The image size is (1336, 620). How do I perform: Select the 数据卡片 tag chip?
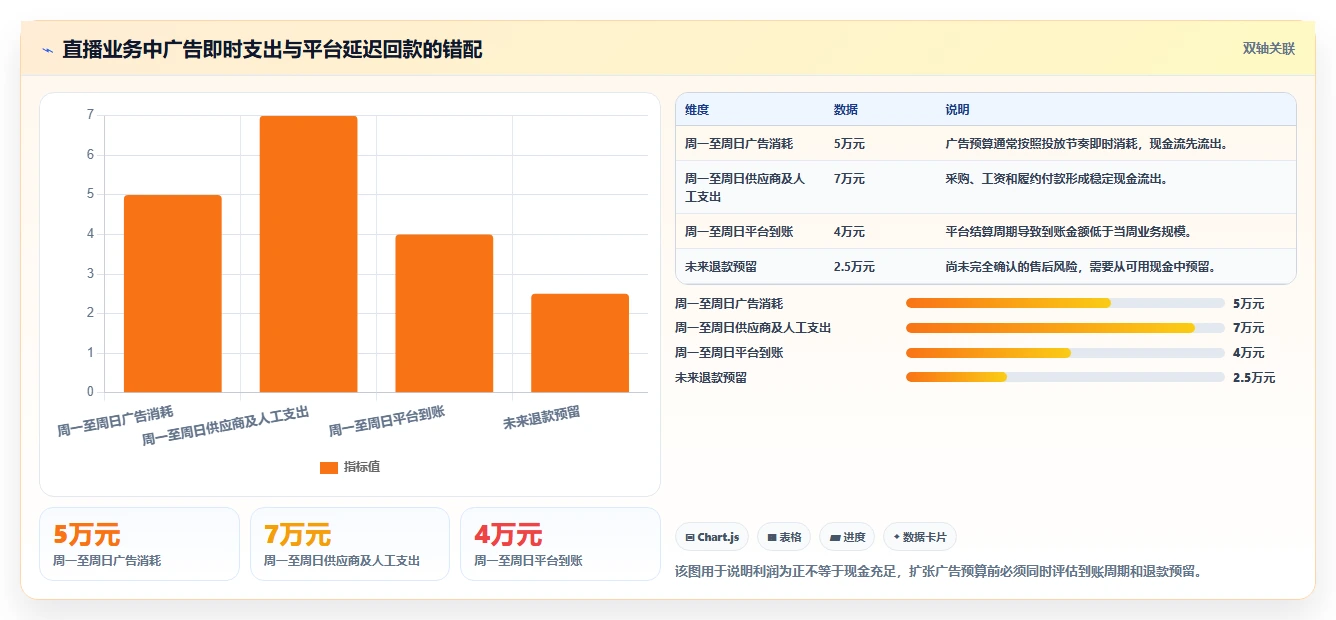click(920, 537)
